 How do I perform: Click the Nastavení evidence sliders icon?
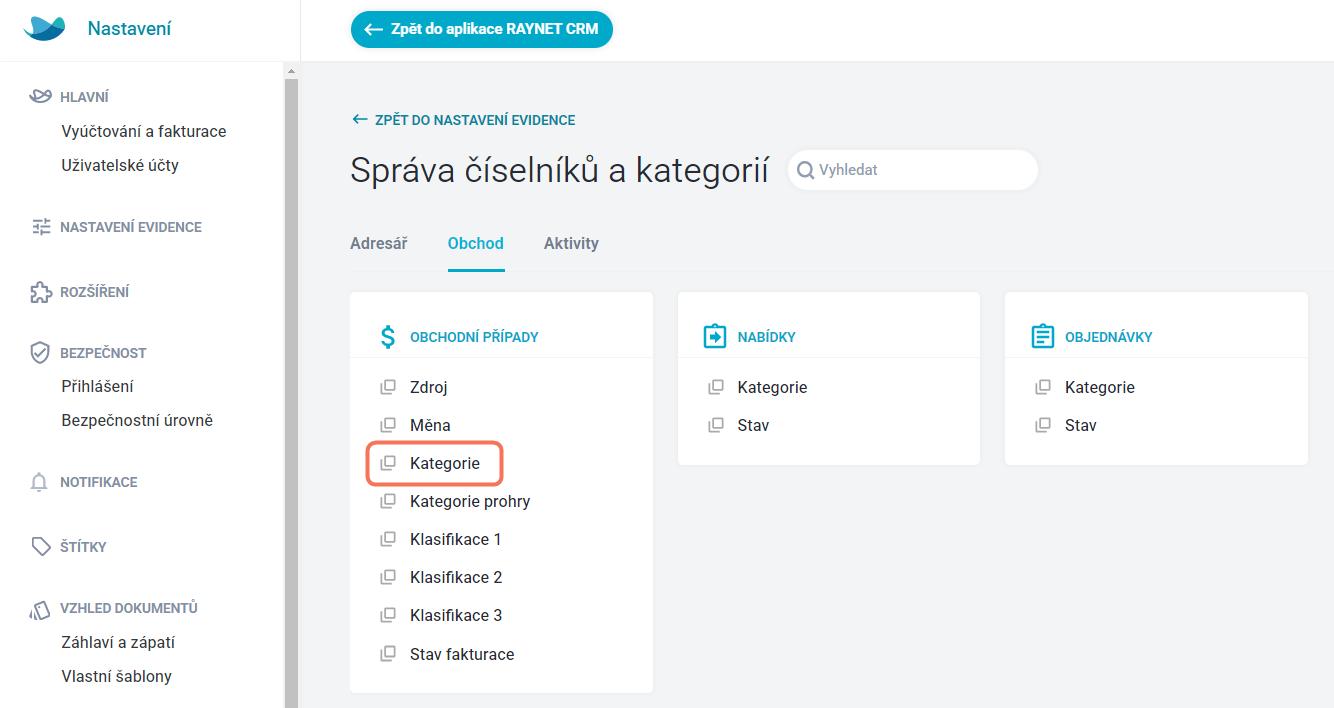coord(40,227)
